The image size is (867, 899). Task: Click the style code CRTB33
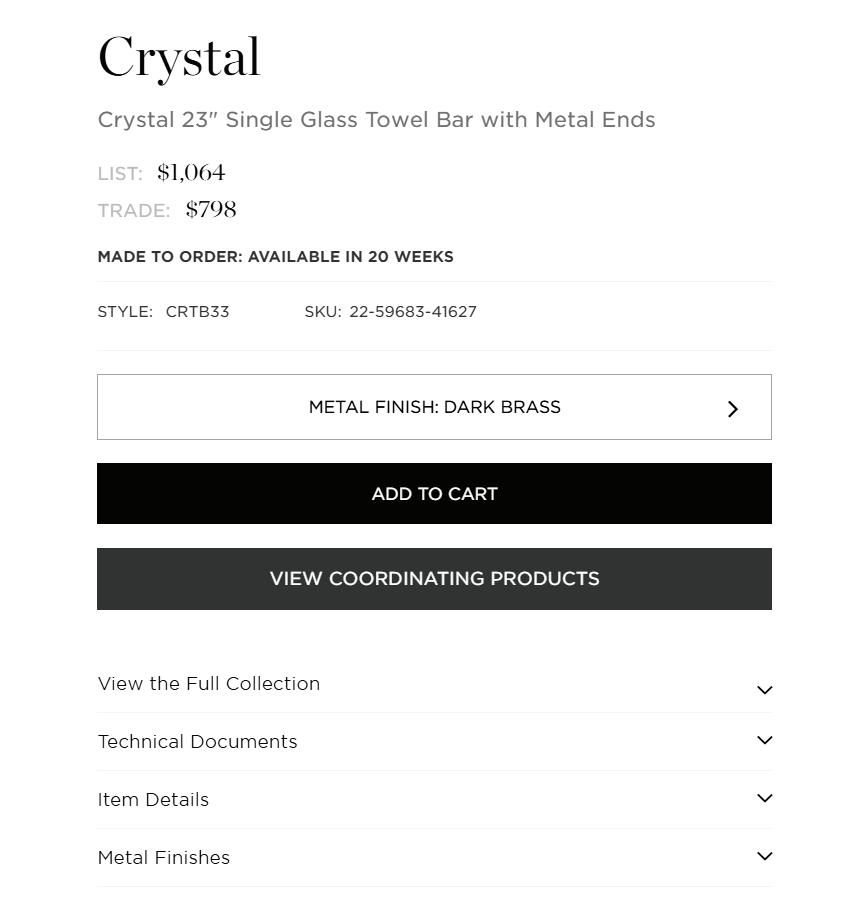(198, 312)
